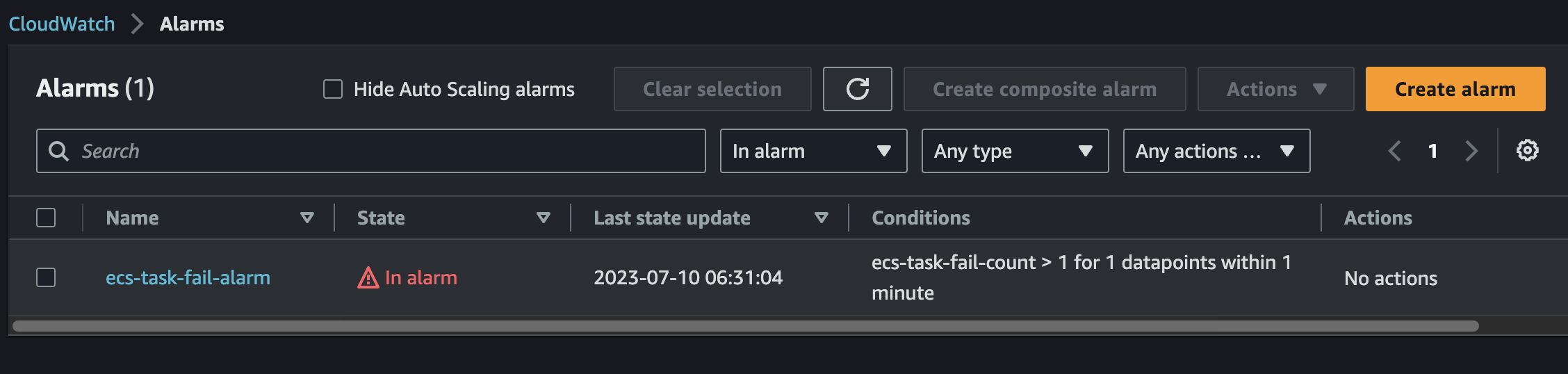Sort by Last state update arrow
Viewport: 1568px width, 374px height.
coord(821,218)
